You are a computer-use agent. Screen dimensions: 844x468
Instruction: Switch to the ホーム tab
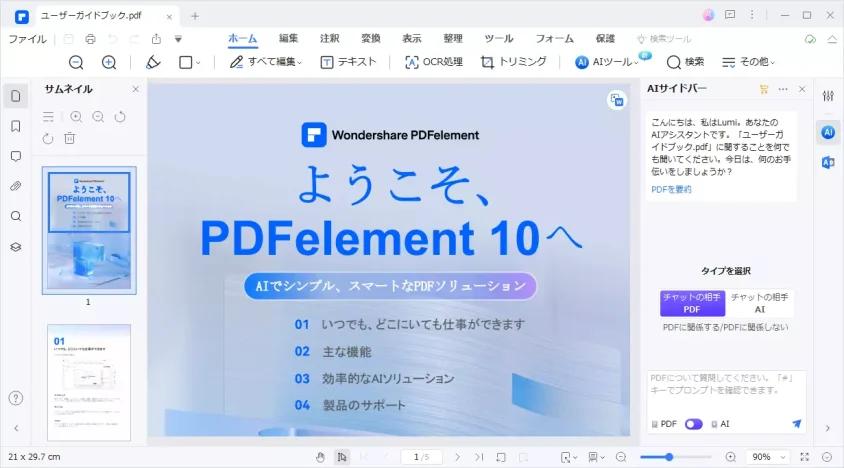point(242,38)
